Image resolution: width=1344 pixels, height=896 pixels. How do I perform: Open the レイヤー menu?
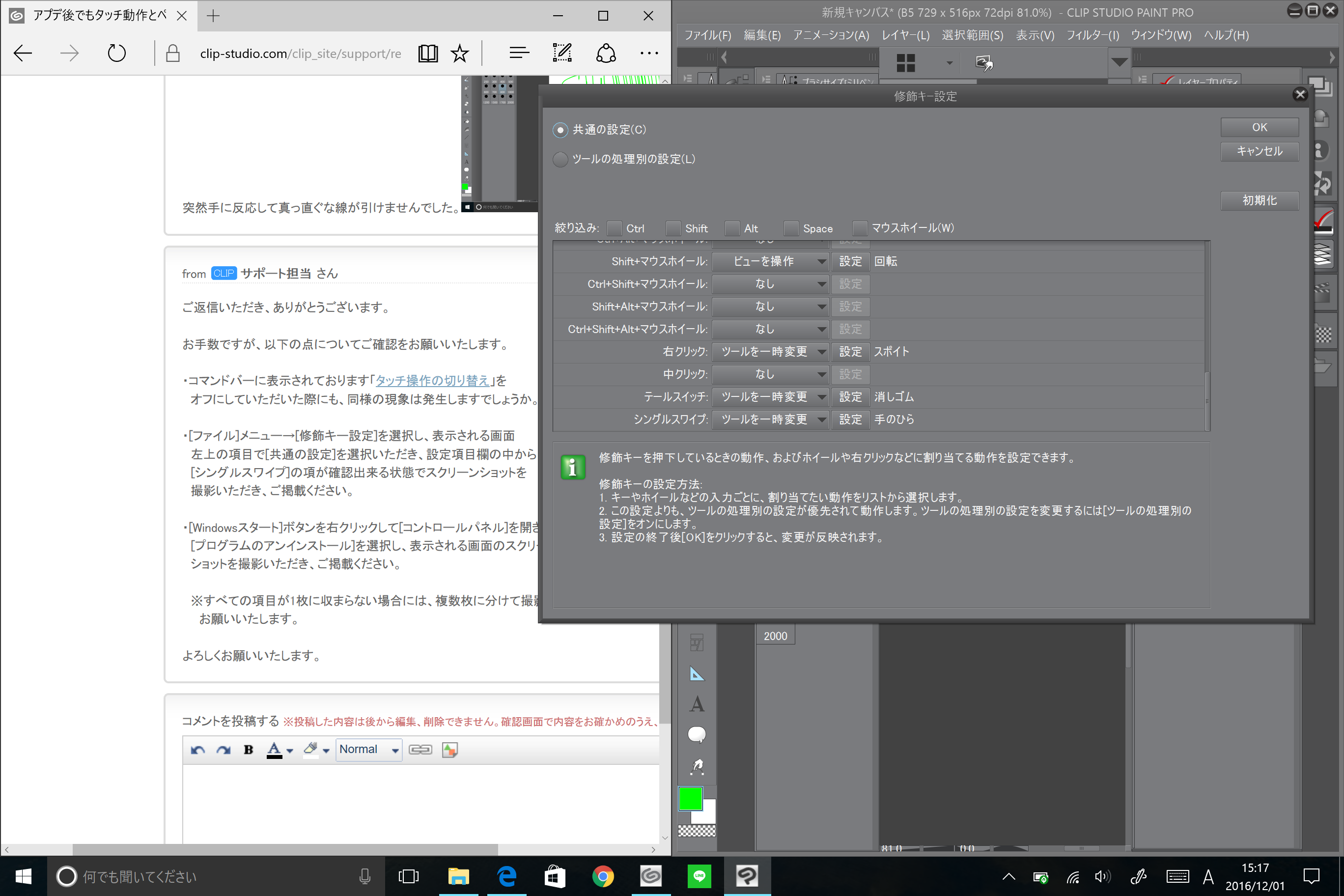(x=905, y=35)
